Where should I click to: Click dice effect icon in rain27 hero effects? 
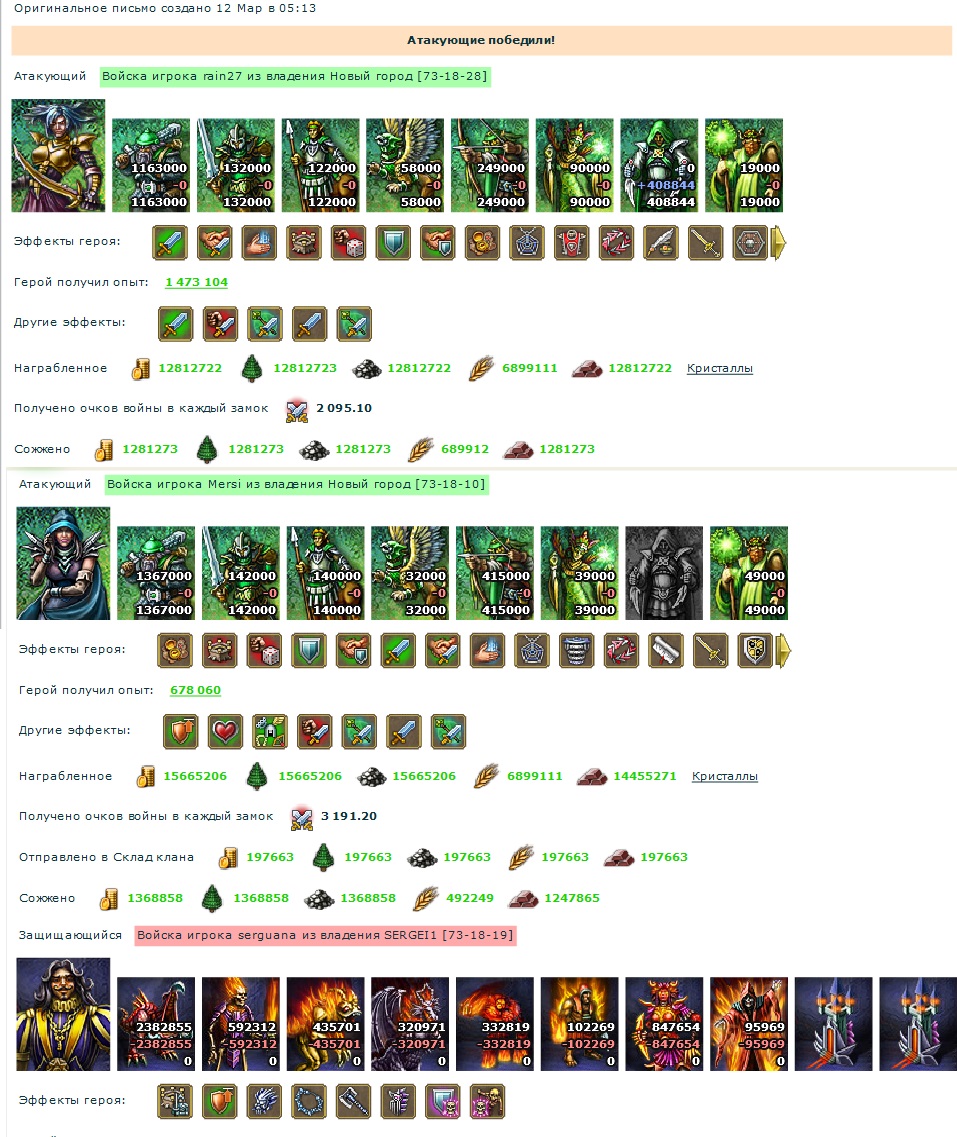pyautogui.click(x=349, y=243)
